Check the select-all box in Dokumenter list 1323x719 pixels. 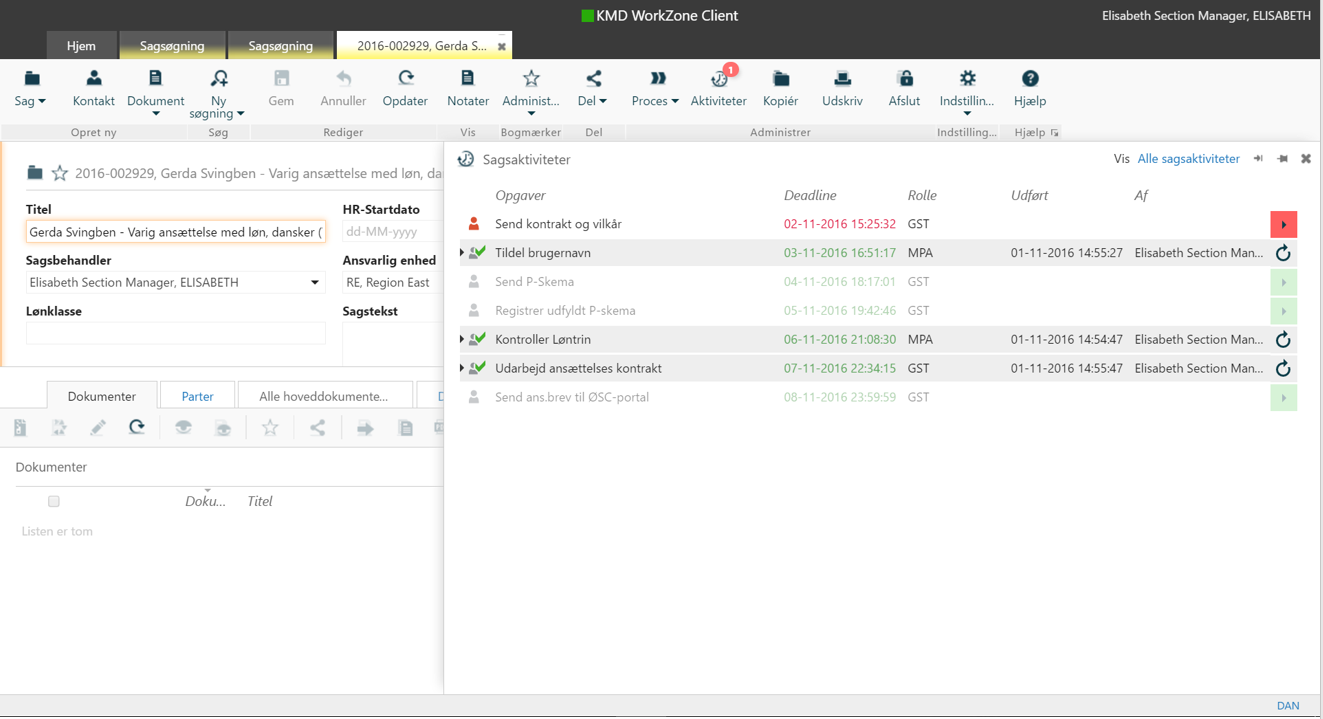click(x=54, y=501)
